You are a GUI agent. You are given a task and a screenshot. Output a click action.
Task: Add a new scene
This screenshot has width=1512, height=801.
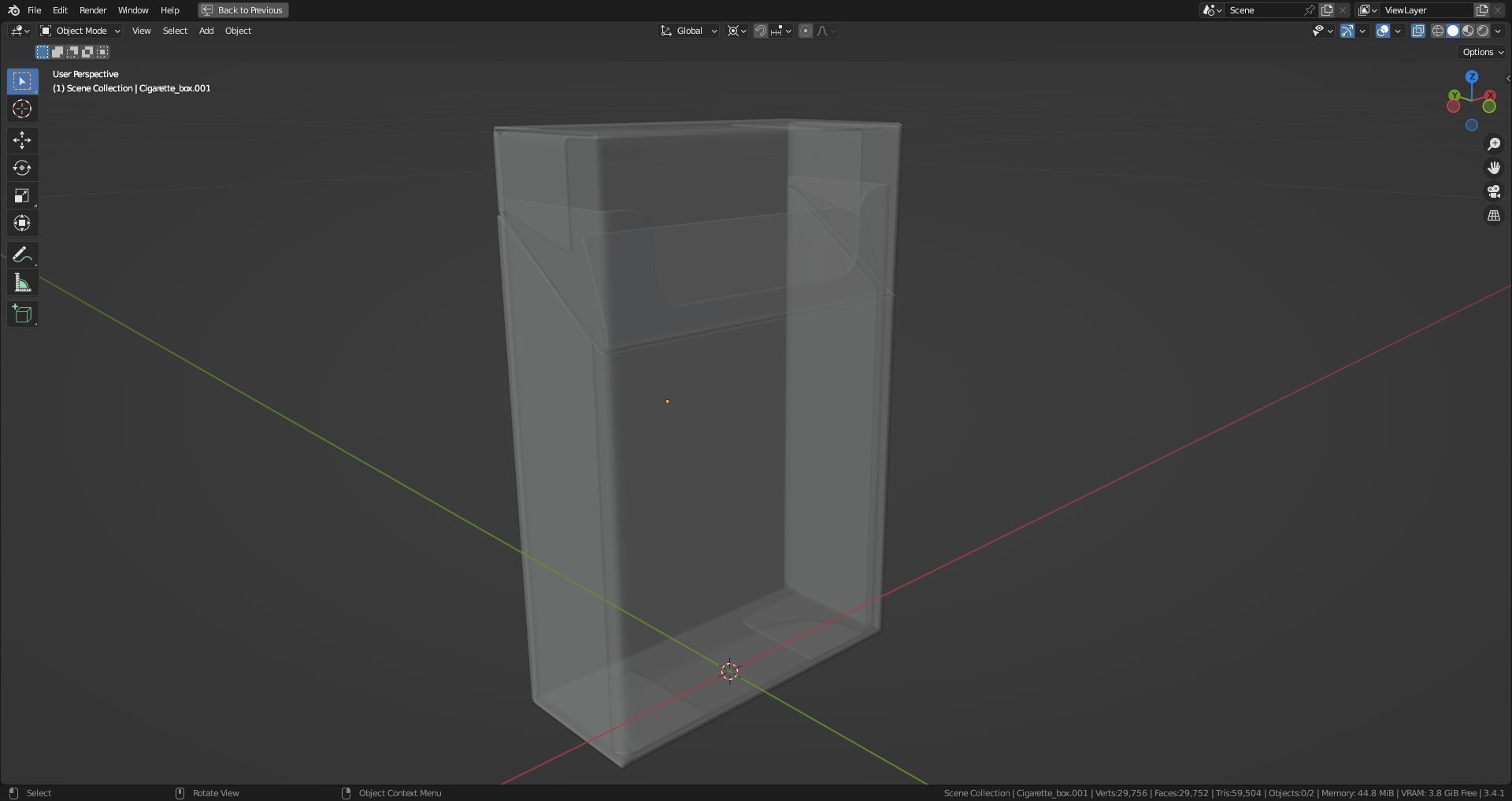(1327, 10)
